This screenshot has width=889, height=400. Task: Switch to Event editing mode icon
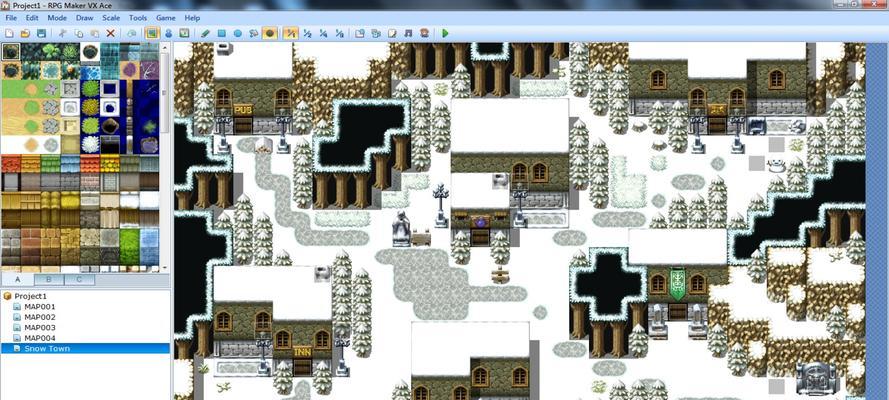(x=168, y=33)
